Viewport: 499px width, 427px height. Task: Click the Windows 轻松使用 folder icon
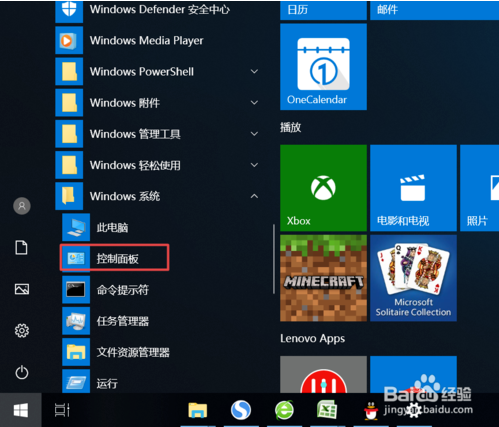click(x=69, y=165)
